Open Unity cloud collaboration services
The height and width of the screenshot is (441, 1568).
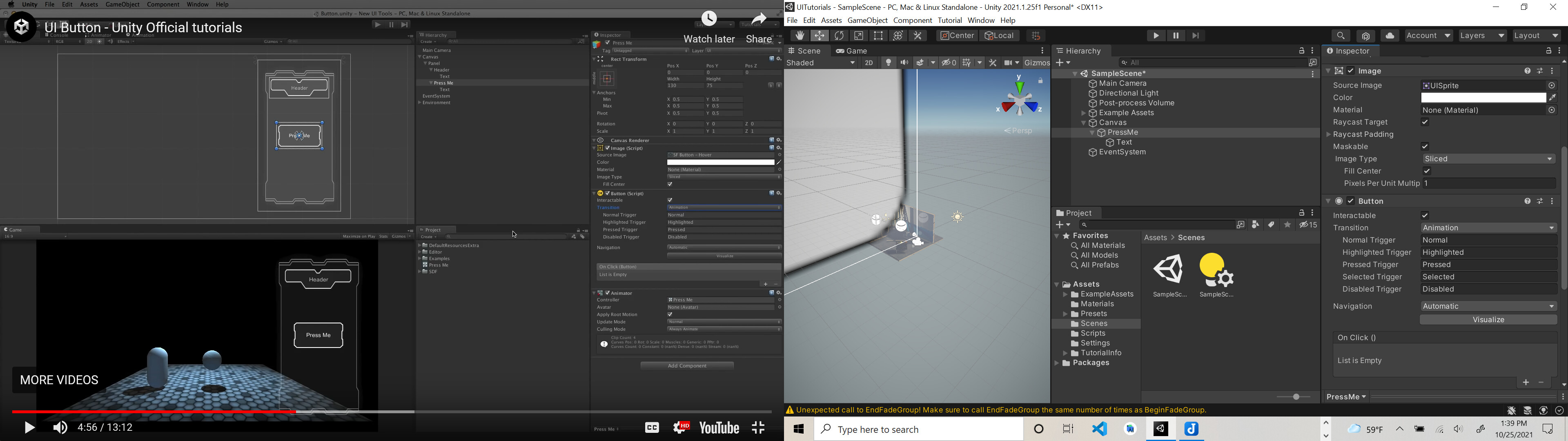coord(1390,36)
